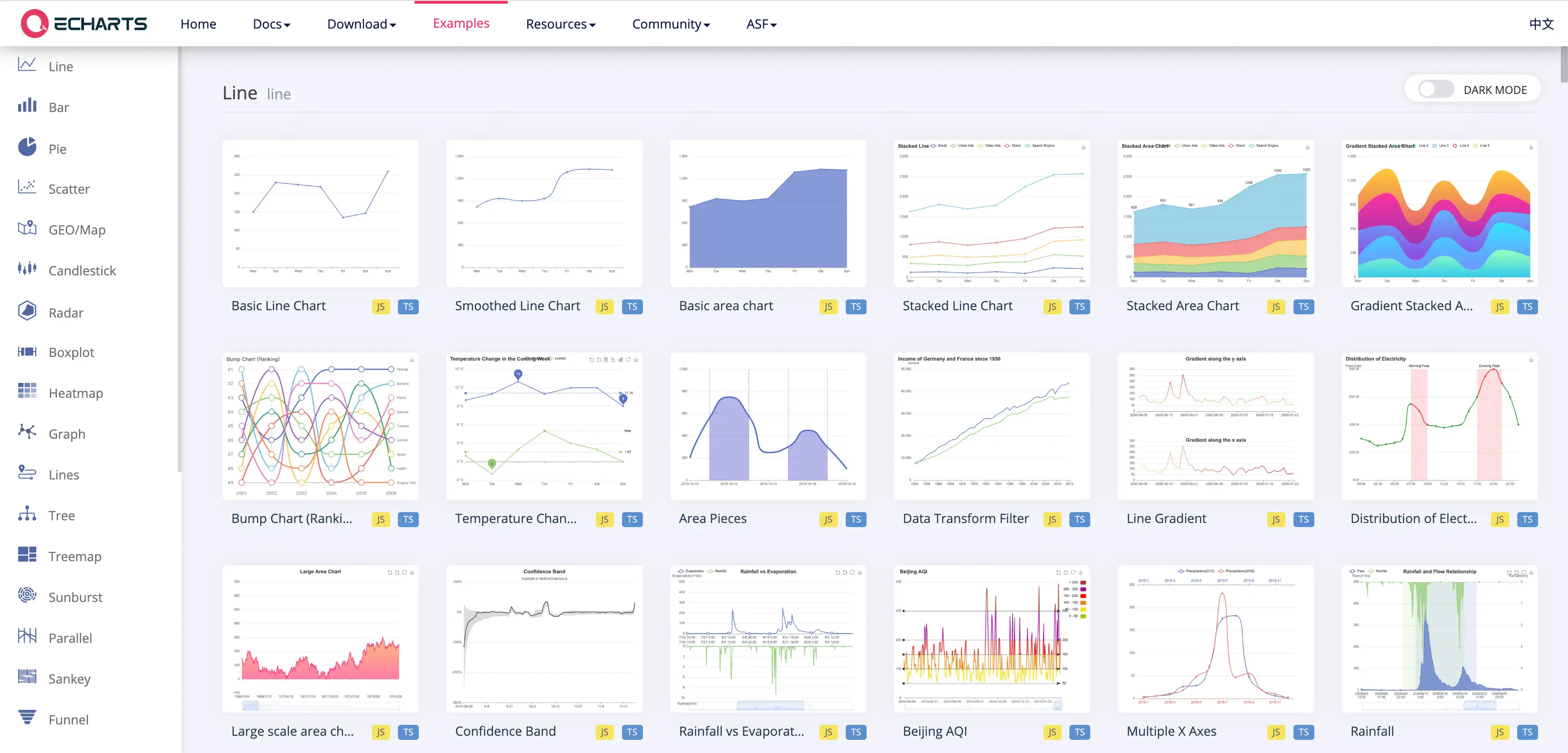This screenshot has width=1568, height=753.
Task: Click the Boxplot icon in sidebar
Action: click(27, 351)
